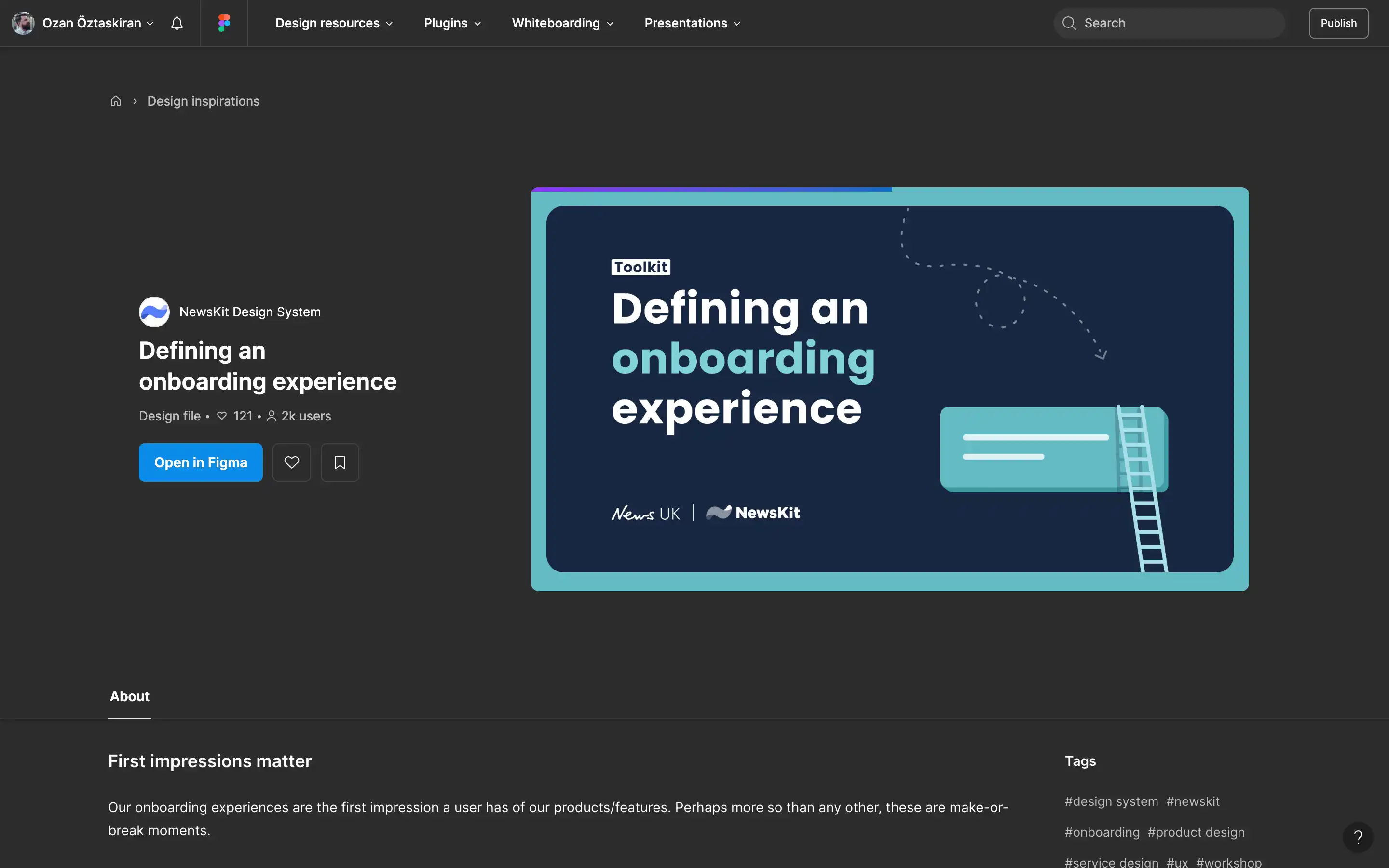The image size is (1389, 868).
Task: Click Ozan Öztaskiran profile avatar
Action: (x=23, y=23)
